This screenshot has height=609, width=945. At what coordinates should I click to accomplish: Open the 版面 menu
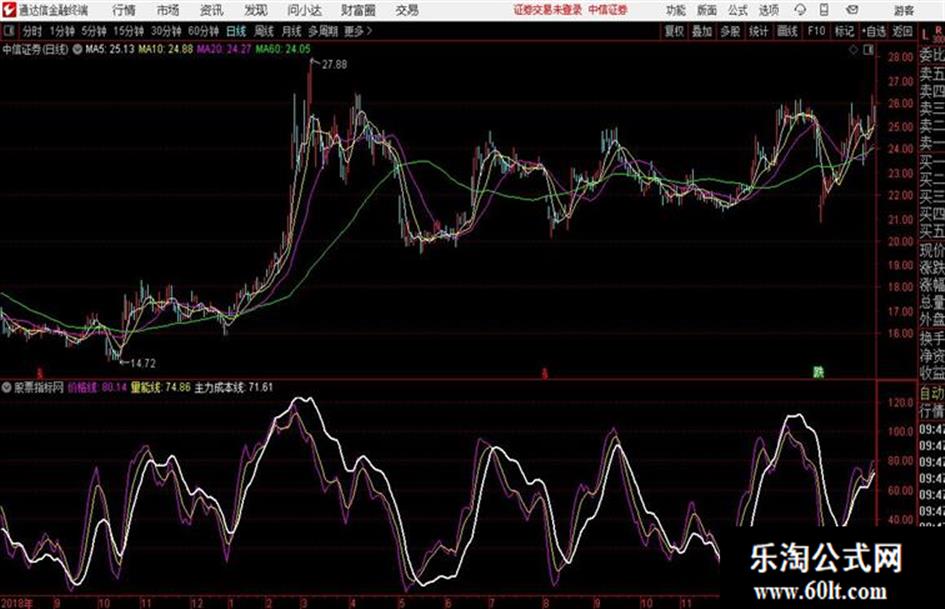click(707, 10)
